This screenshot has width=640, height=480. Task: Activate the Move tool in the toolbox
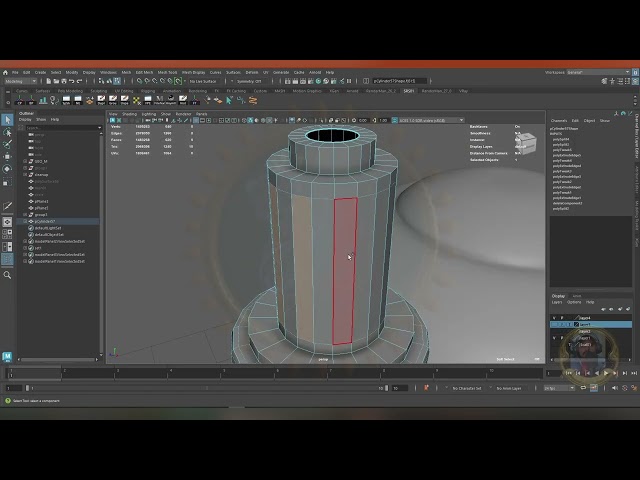tap(7, 157)
